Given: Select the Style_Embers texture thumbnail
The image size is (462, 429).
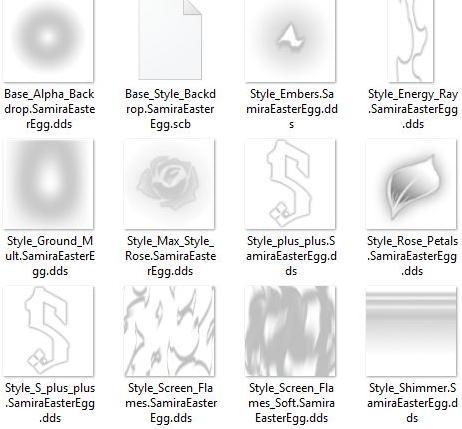Looking at the screenshot, I should (x=291, y=40).
